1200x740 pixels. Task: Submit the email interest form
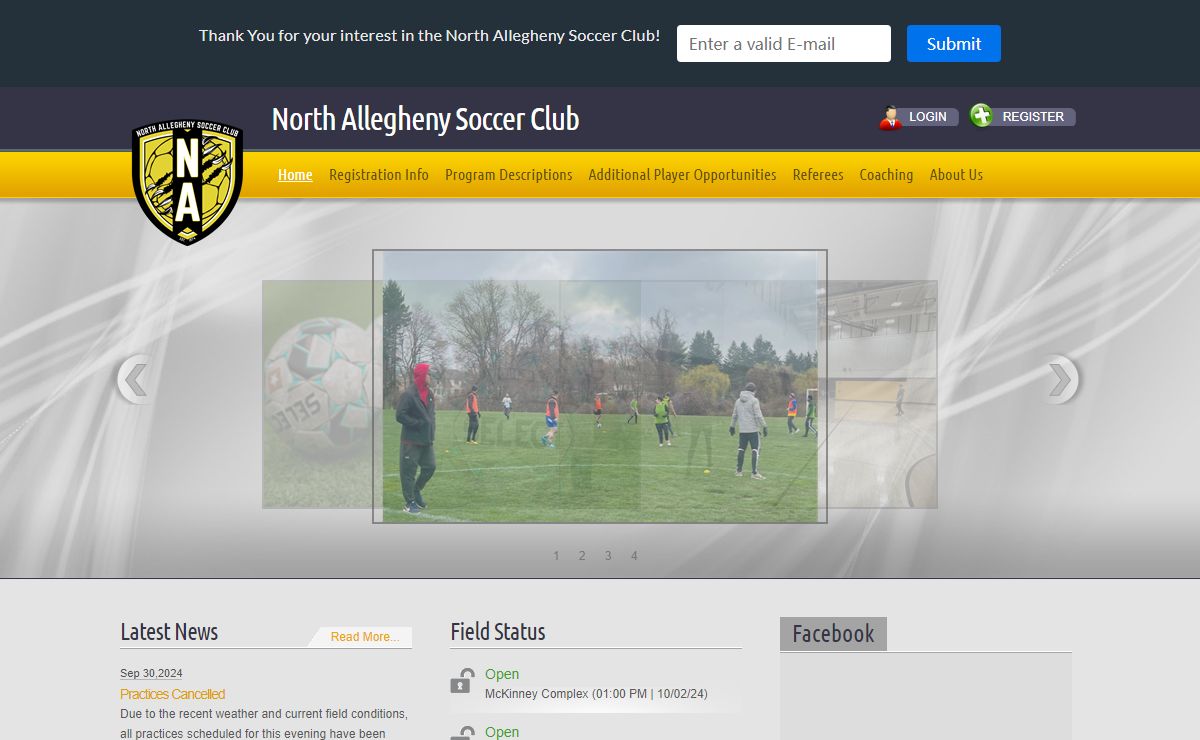954,44
